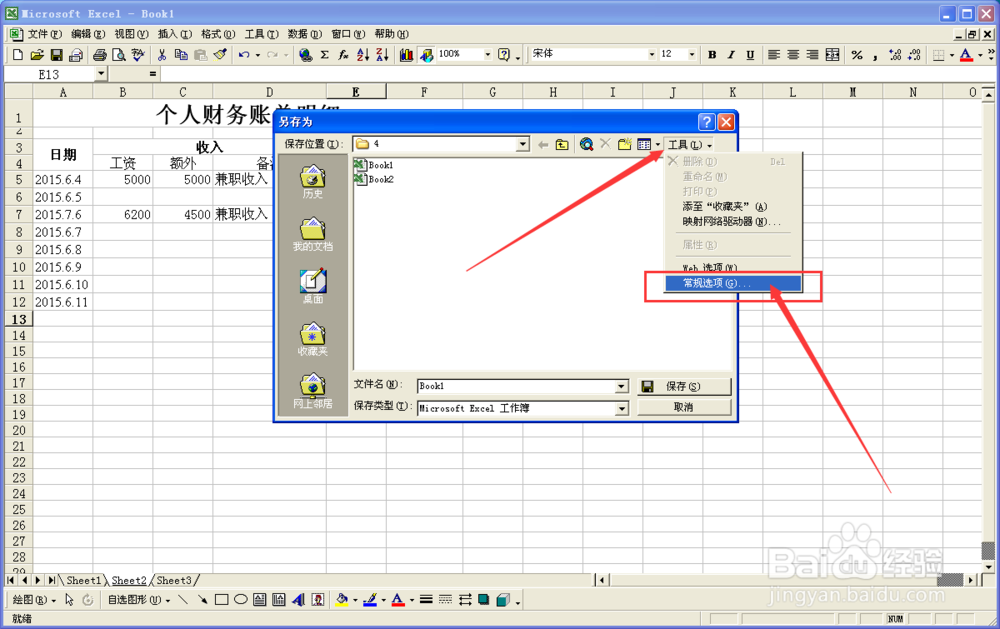Click the Sort Descending icon
This screenshot has height=629, width=1000.
[382, 55]
